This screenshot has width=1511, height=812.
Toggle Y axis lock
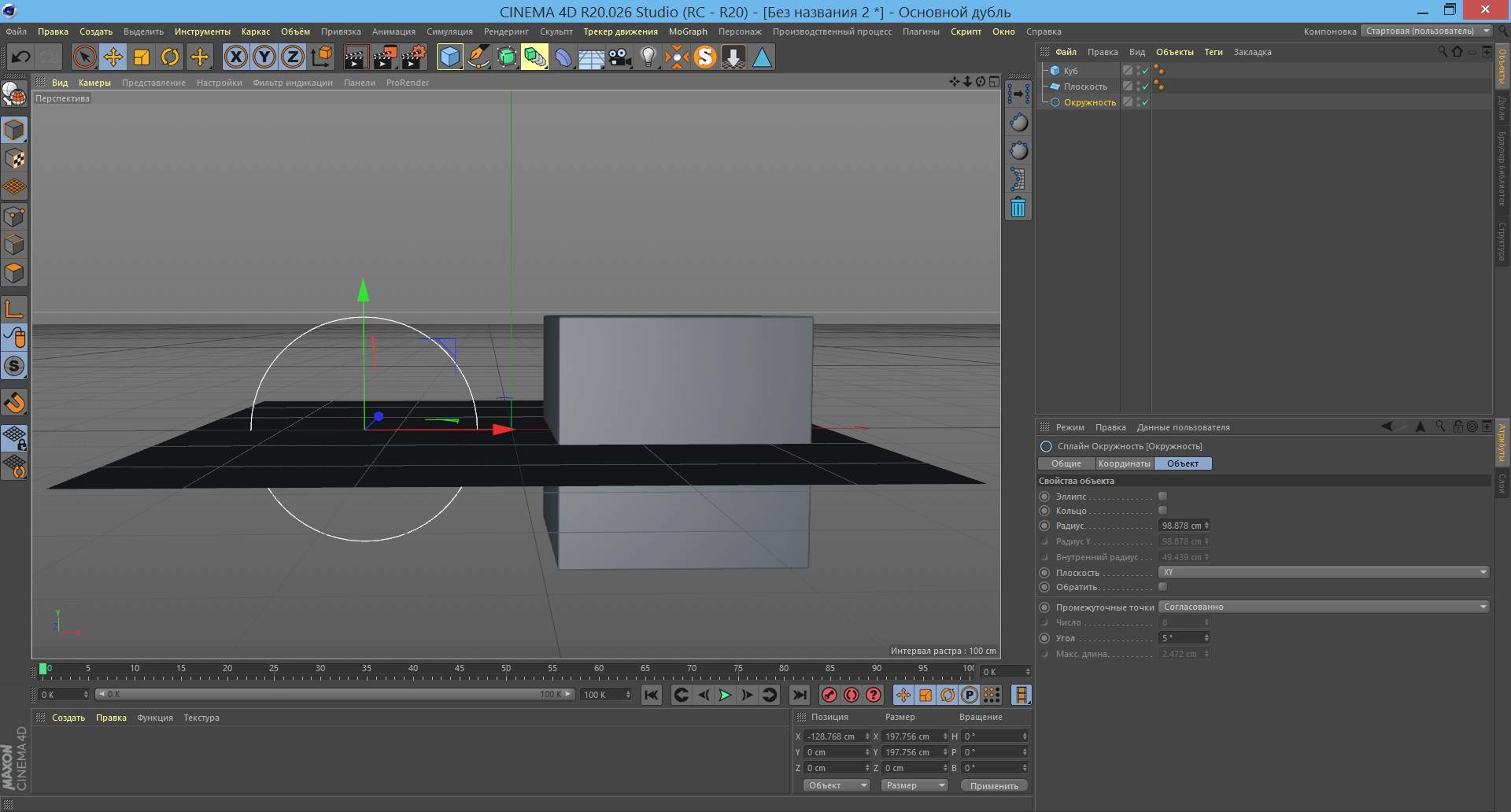[264, 57]
